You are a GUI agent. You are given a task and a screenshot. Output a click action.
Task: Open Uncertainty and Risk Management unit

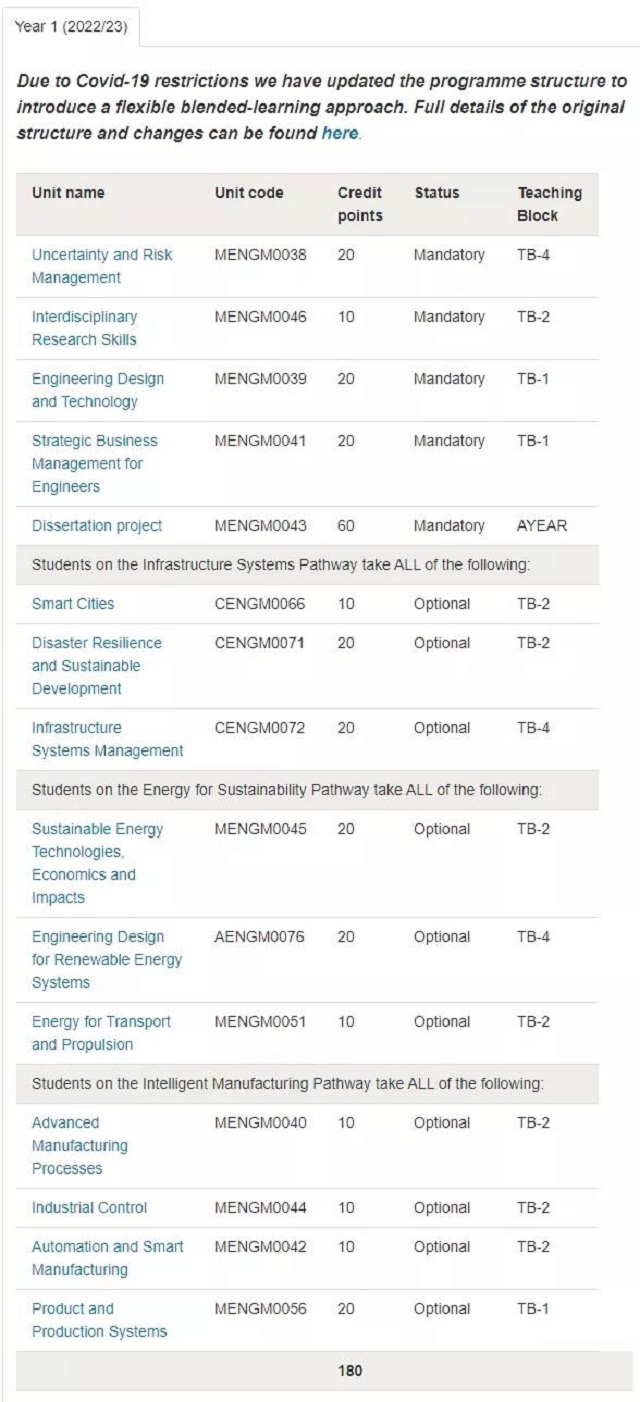pyautogui.click(x=102, y=266)
